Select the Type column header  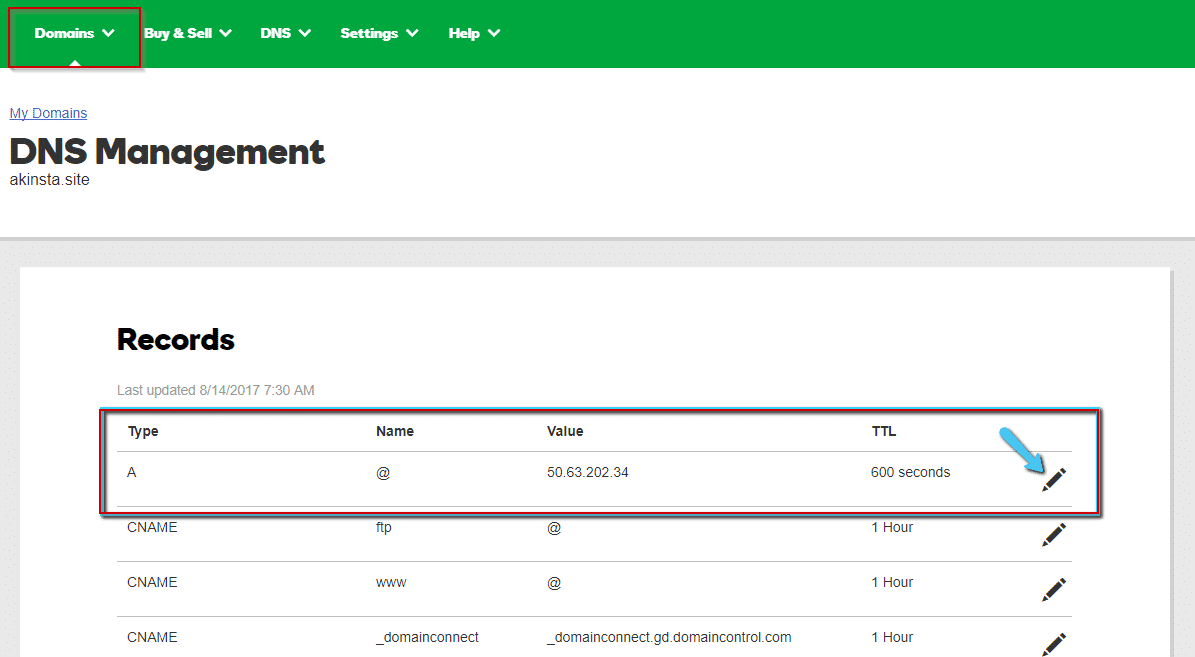coord(143,431)
